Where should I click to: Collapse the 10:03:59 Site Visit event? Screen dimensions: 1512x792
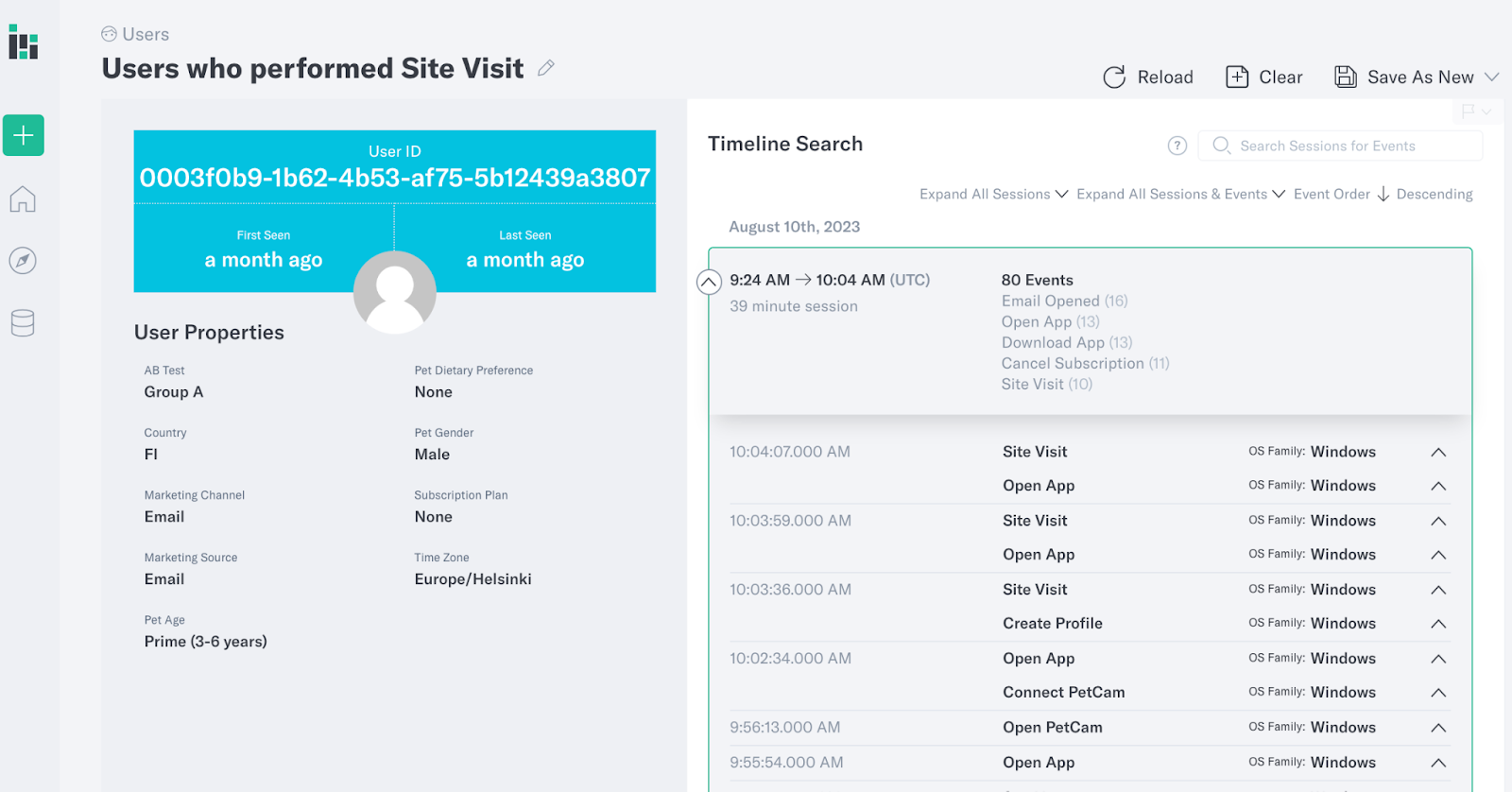tap(1438, 521)
